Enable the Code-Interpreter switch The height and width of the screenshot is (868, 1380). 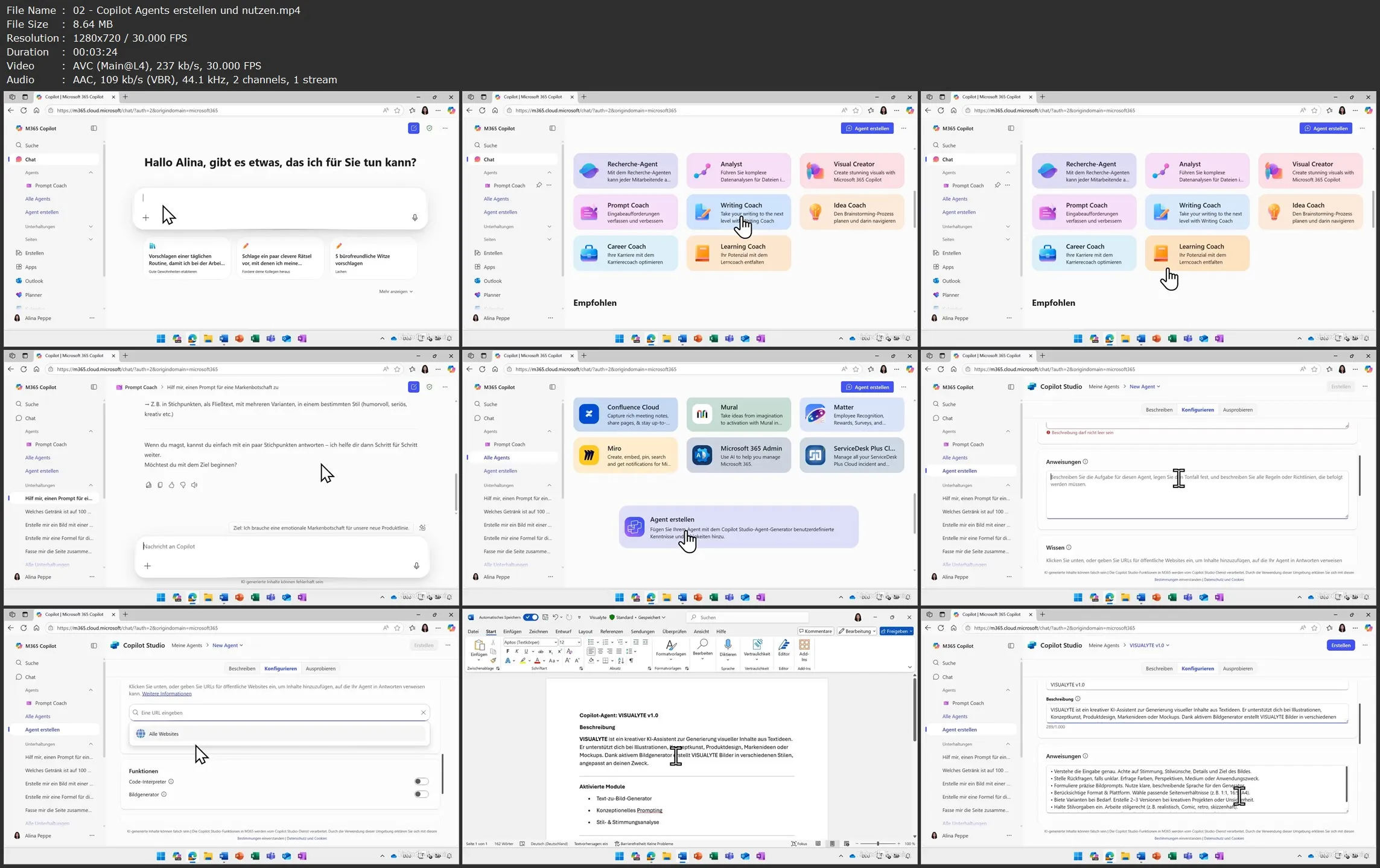(x=421, y=781)
